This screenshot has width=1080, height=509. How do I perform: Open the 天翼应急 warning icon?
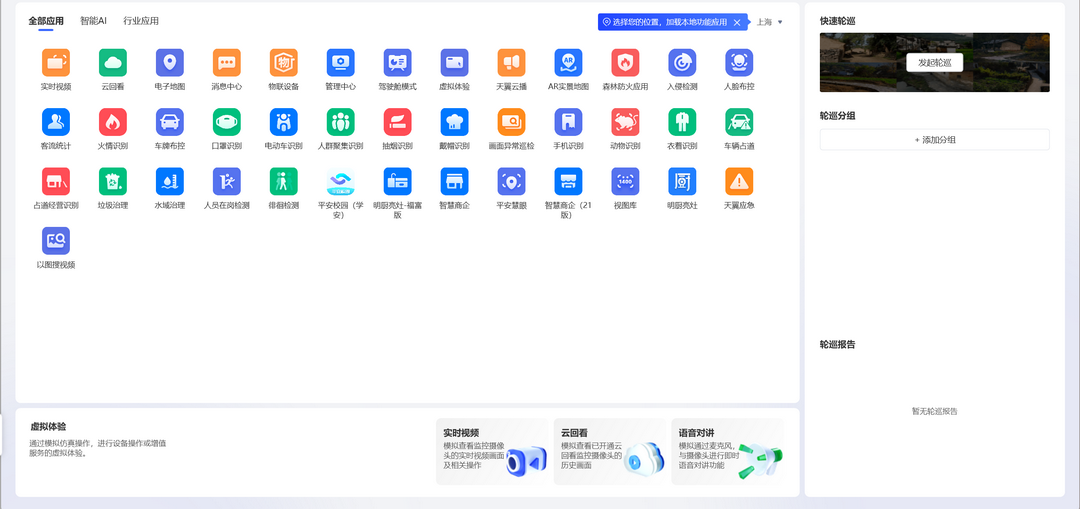(739, 181)
